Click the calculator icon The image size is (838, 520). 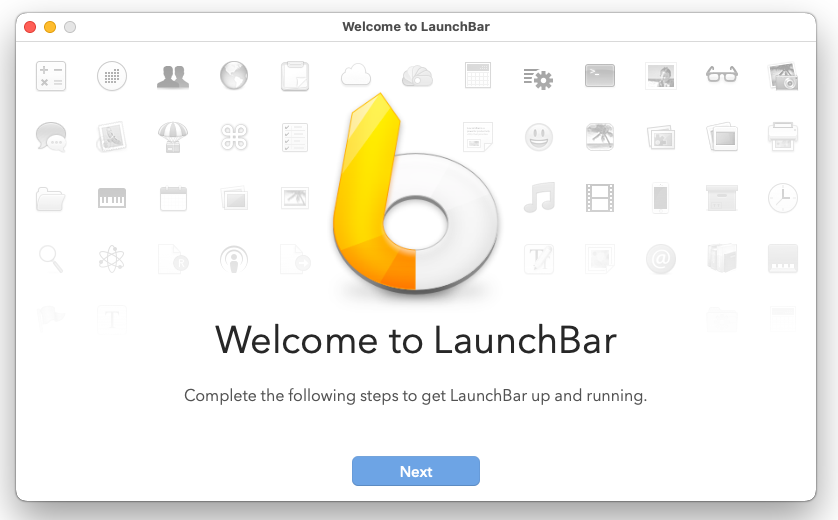pyautogui.click(x=51, y=76)
